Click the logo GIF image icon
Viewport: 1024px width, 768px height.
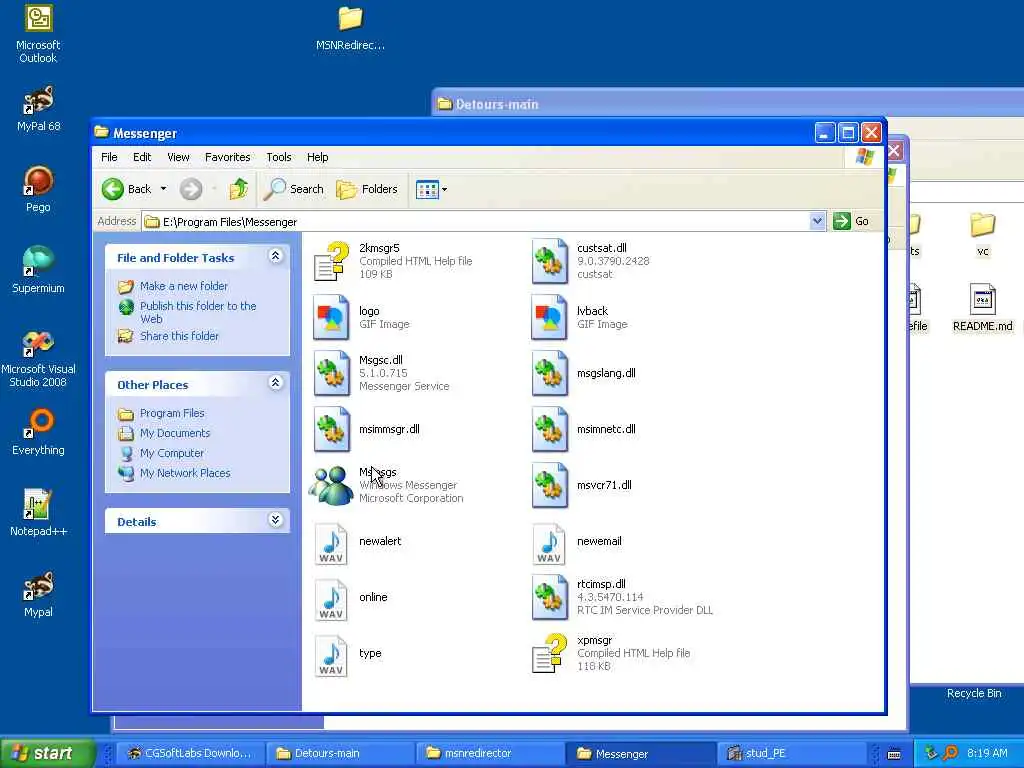[331, 317]
